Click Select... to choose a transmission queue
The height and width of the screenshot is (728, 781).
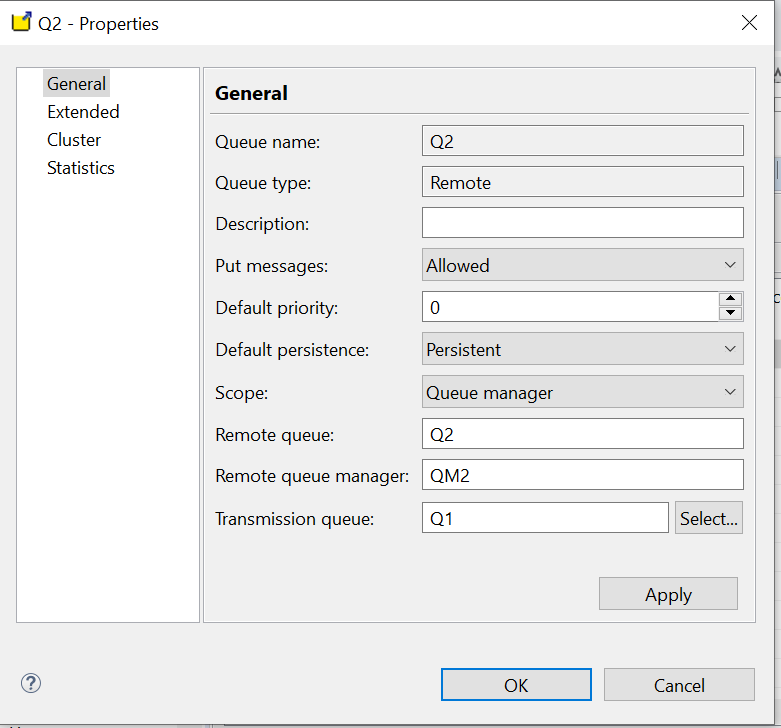click(x=708, y=518)
